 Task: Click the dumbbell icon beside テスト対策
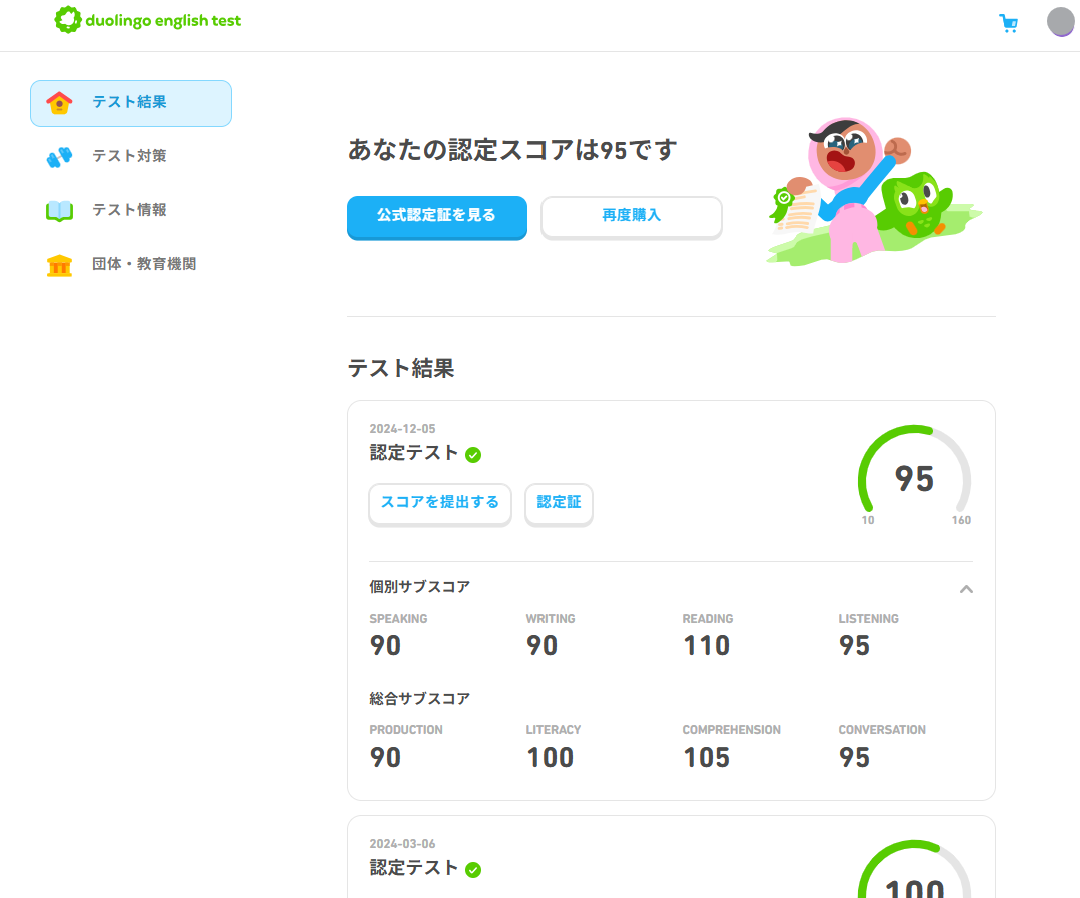(x=59, y=157)
